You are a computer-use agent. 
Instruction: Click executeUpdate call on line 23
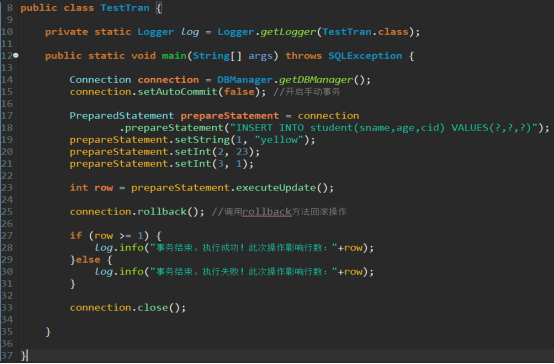click(x=276, y=188)
